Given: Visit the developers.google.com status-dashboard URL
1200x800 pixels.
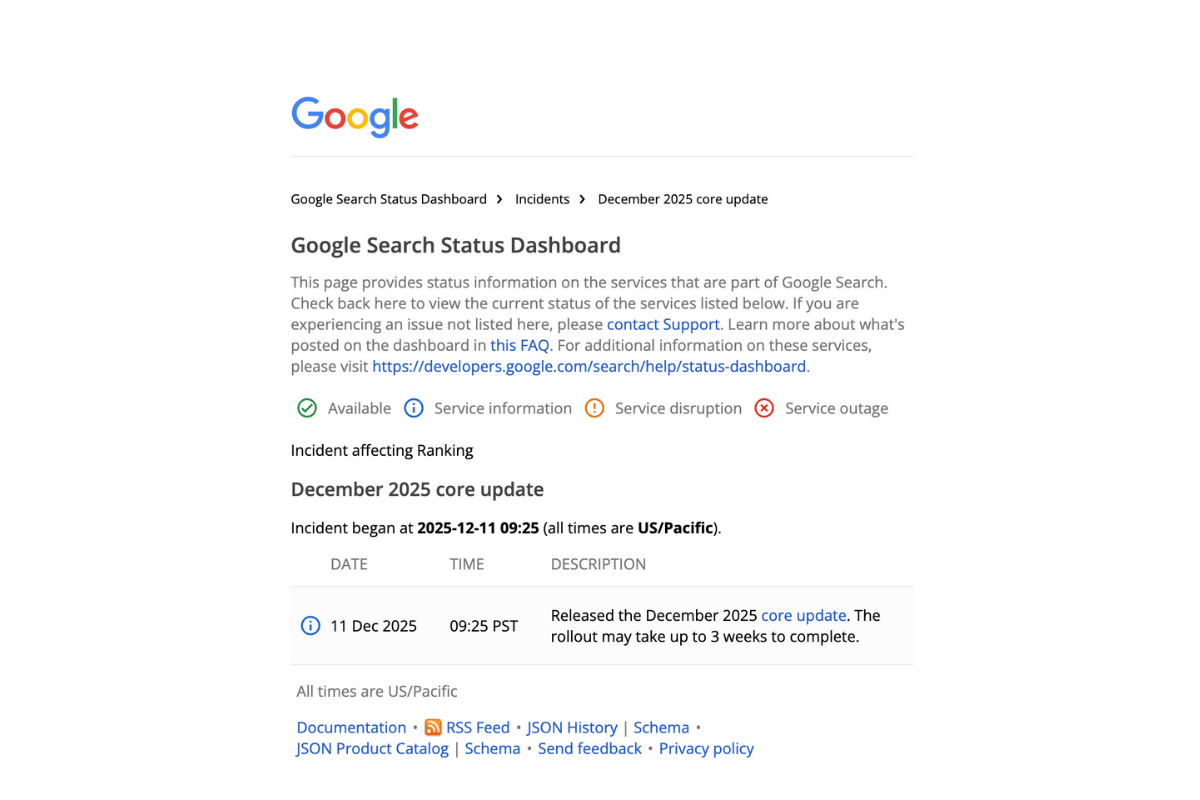Looking at the screenshot, I should click(588, 366).
